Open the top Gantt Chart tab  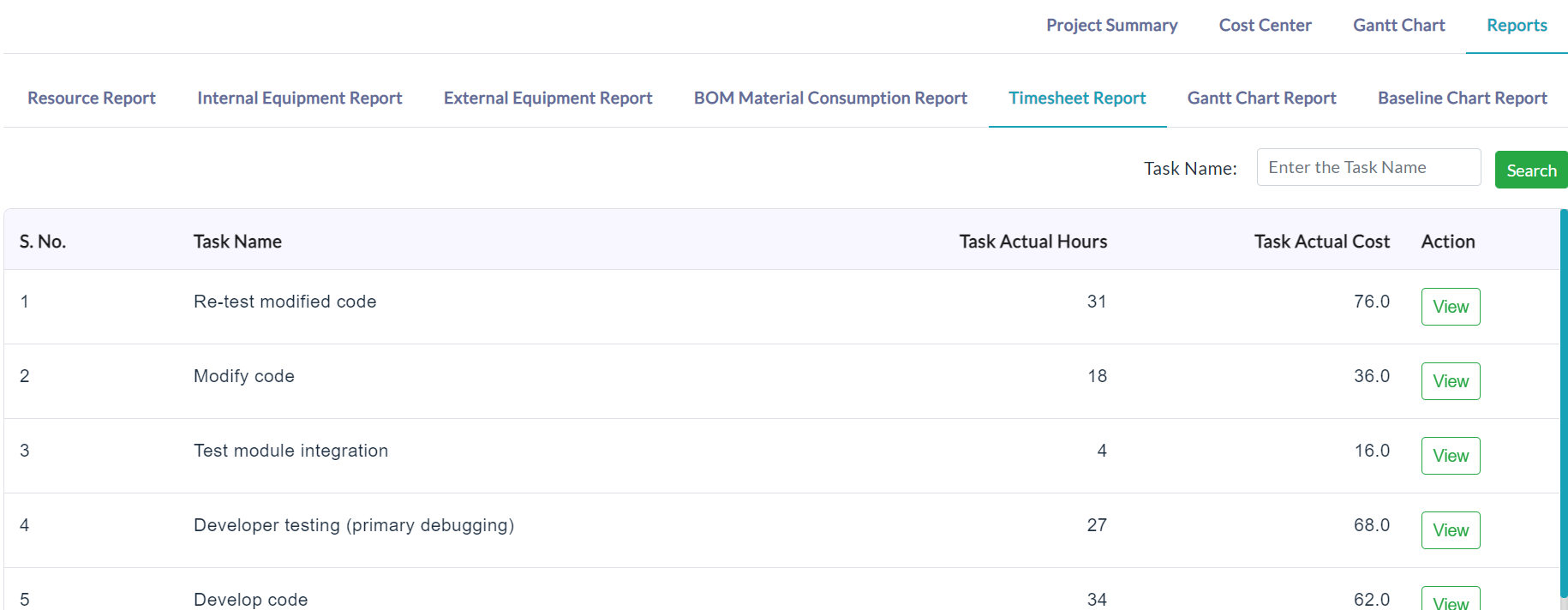(x=1398, y=26)
